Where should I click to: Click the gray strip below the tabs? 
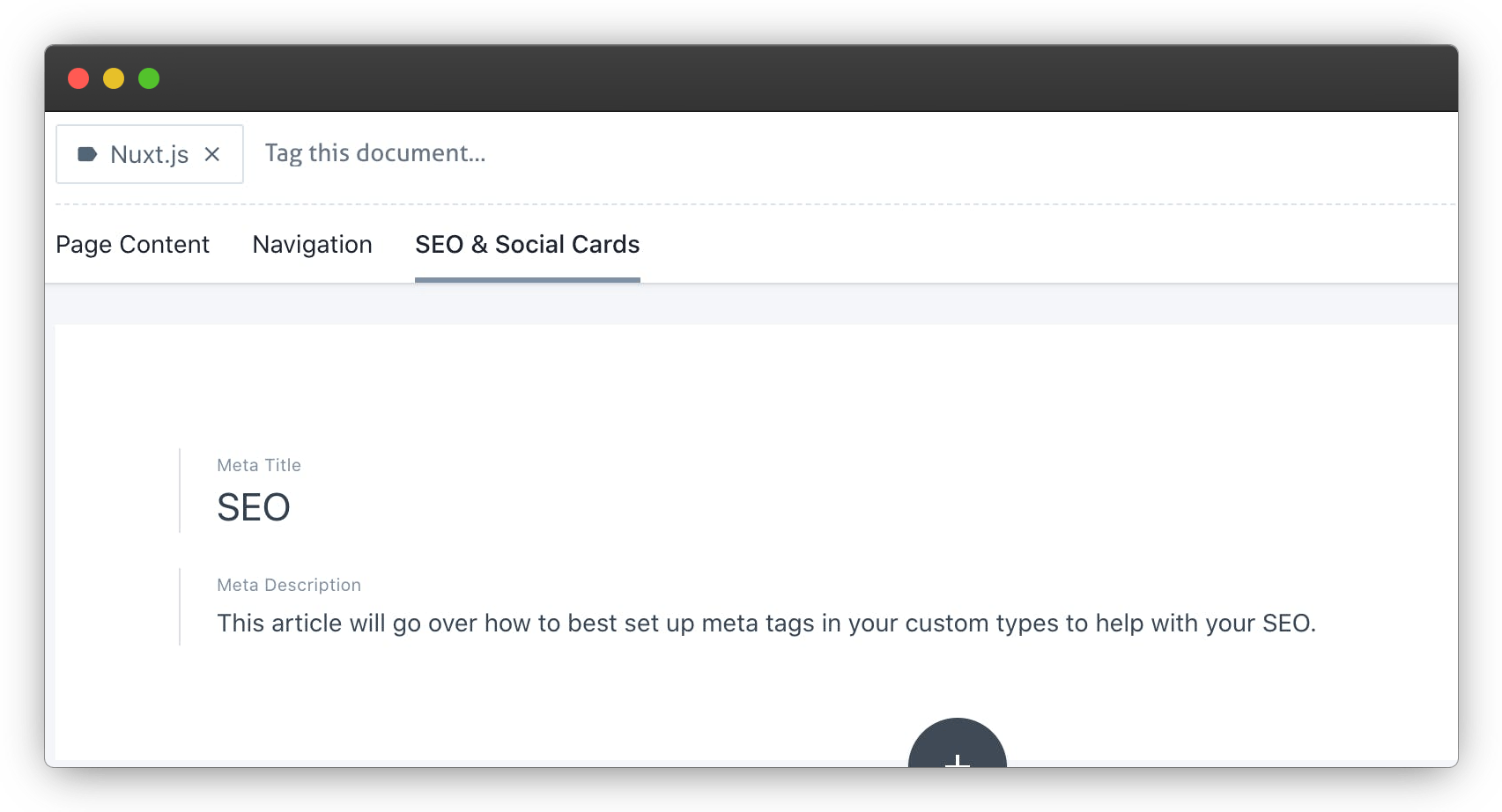point(749,305)
